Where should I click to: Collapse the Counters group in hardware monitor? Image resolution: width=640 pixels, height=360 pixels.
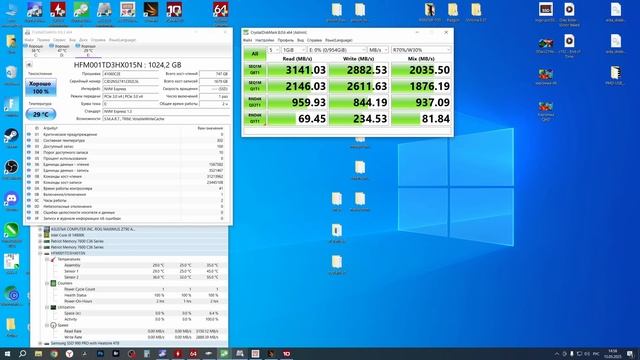tap(47, 283)
